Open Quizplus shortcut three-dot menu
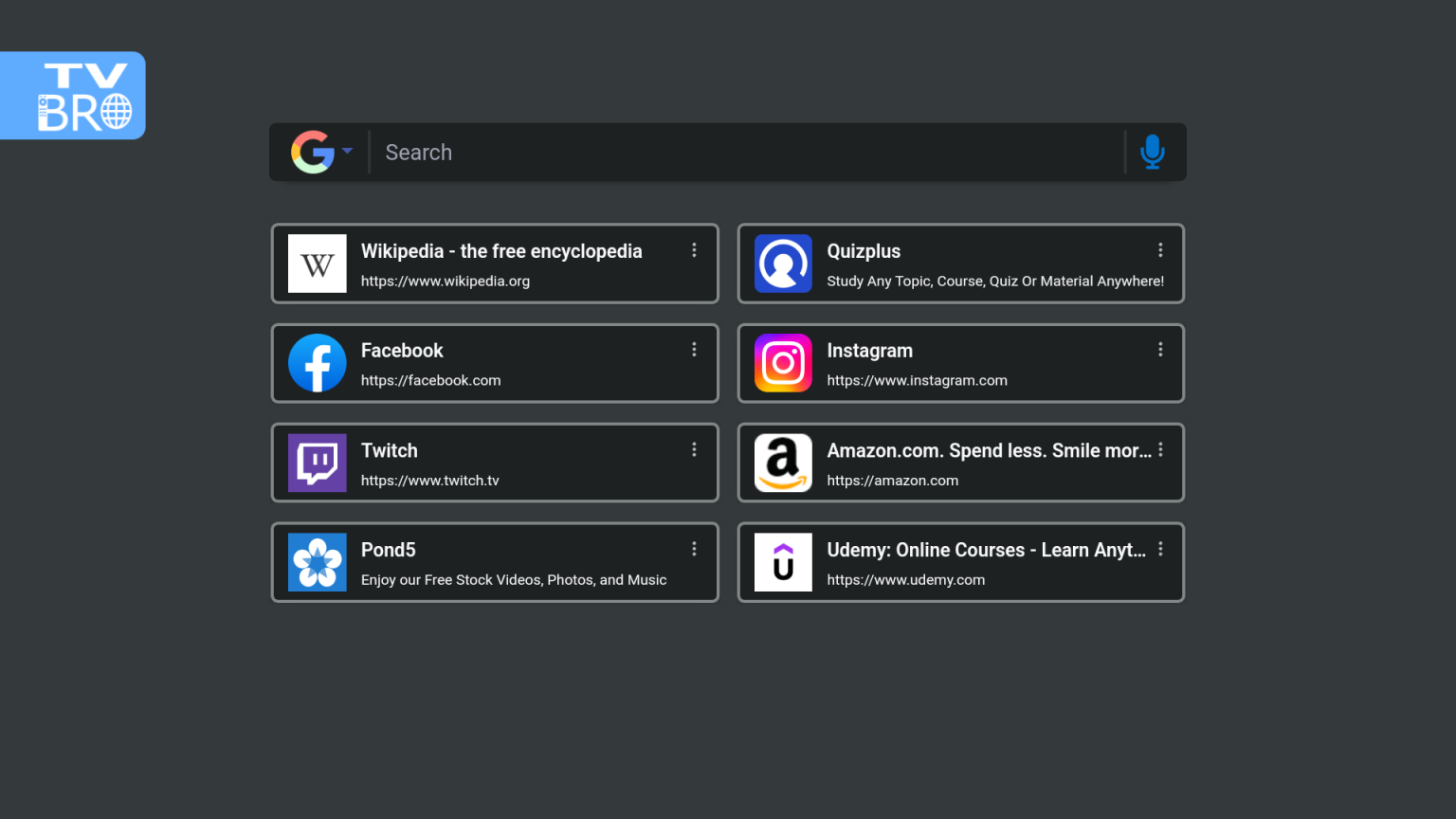The image size is (1456, 819). (1160, 250)
